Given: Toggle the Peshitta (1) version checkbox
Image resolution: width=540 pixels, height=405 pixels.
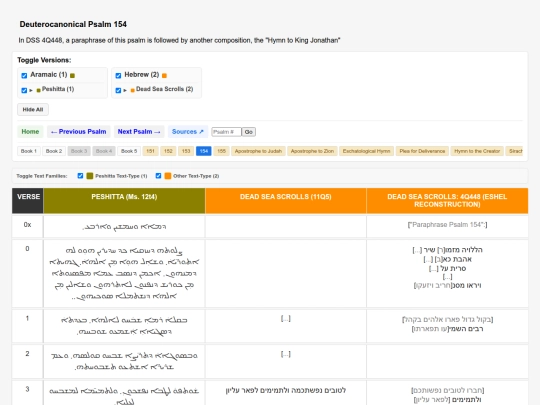Looking at the screenshot, I should [x=24, y=90].
